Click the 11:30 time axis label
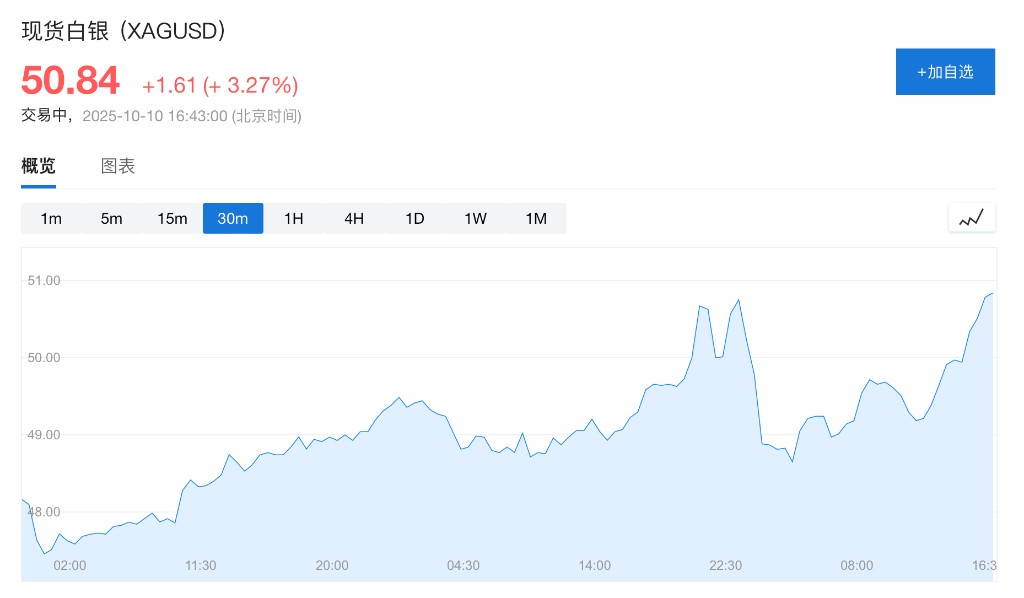This screenshot has height=598, width=1024. click(x=200, y=565)
